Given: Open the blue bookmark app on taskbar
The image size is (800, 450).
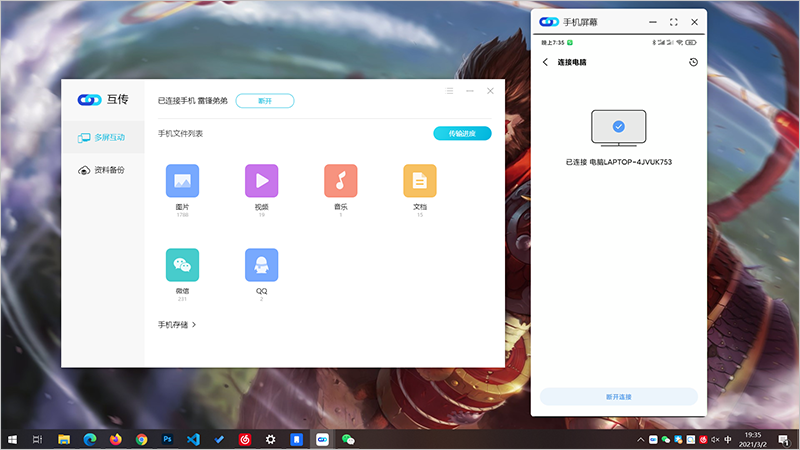Looking at the screenshot, I should 296,439.
